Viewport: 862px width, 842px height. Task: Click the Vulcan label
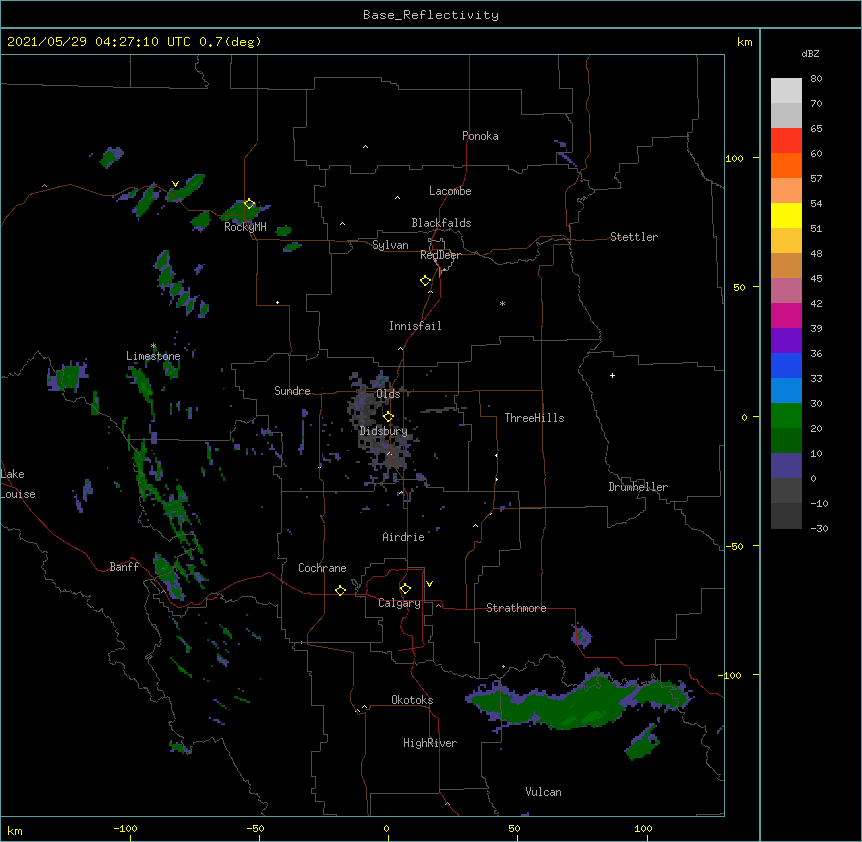pyautogui.click(x=543, y=792)
